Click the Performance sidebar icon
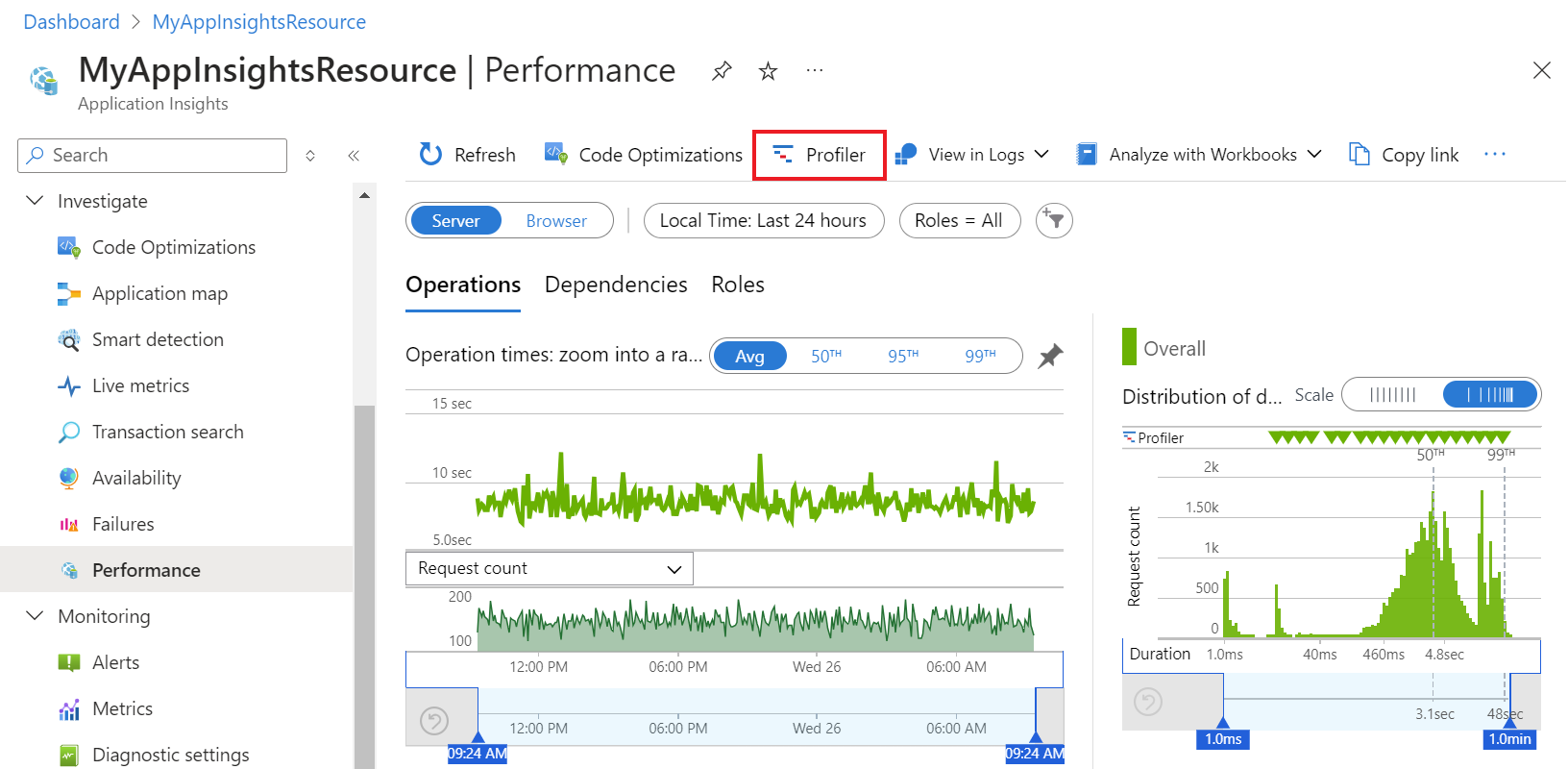 (69, 570)
